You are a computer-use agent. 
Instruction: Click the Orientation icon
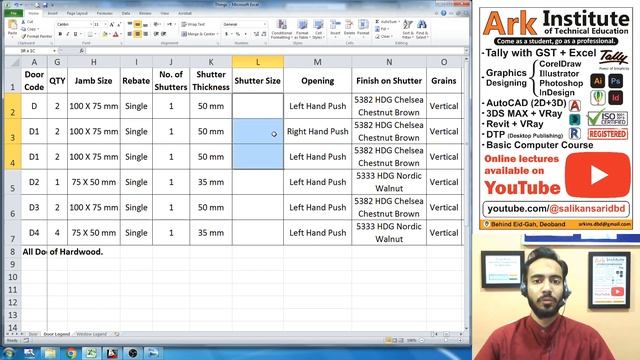[x=157, y=24]
